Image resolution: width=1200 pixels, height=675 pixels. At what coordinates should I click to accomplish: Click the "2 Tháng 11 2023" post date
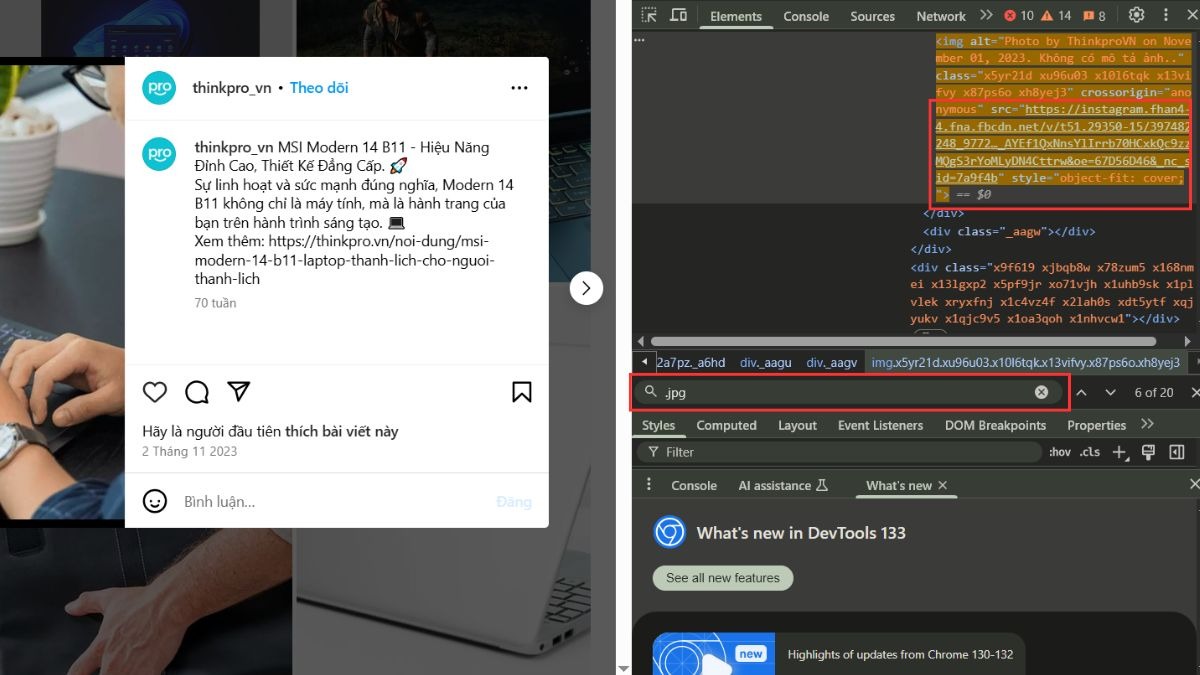click(x=190, y=451)
